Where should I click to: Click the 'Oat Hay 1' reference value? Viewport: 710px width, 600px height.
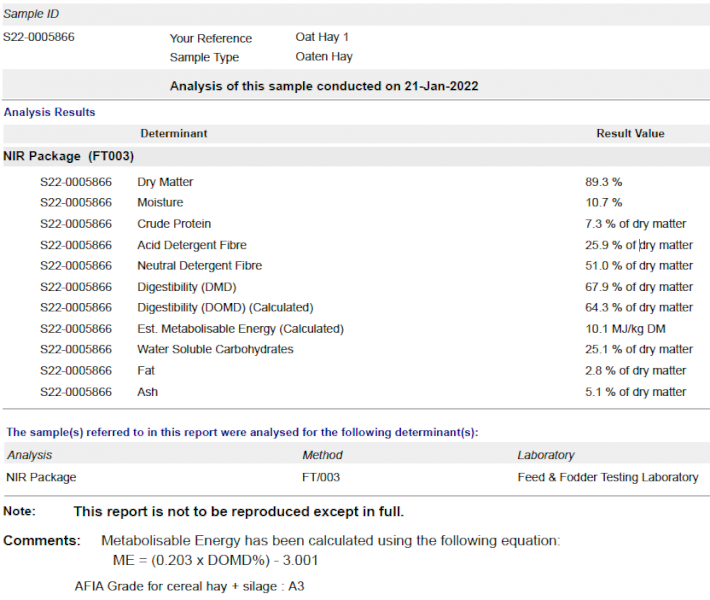pyautogui.click(x=322, y=37)
